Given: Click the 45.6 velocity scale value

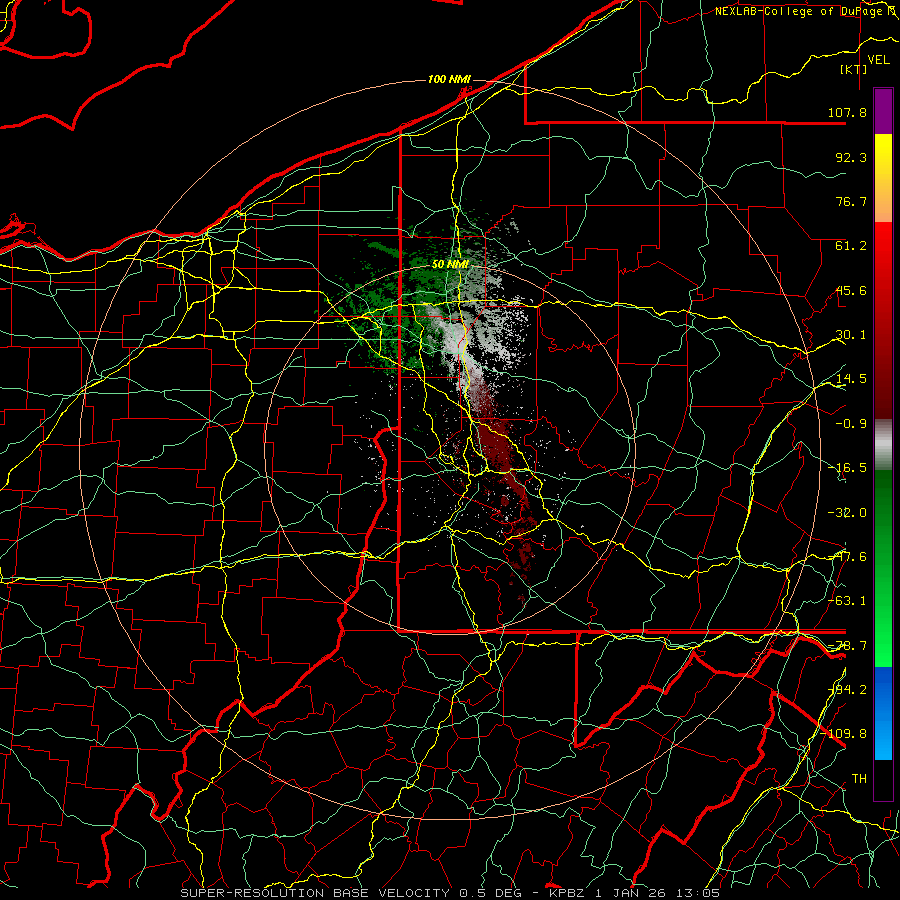Looking at the screenshot, I should pos(851,290).
